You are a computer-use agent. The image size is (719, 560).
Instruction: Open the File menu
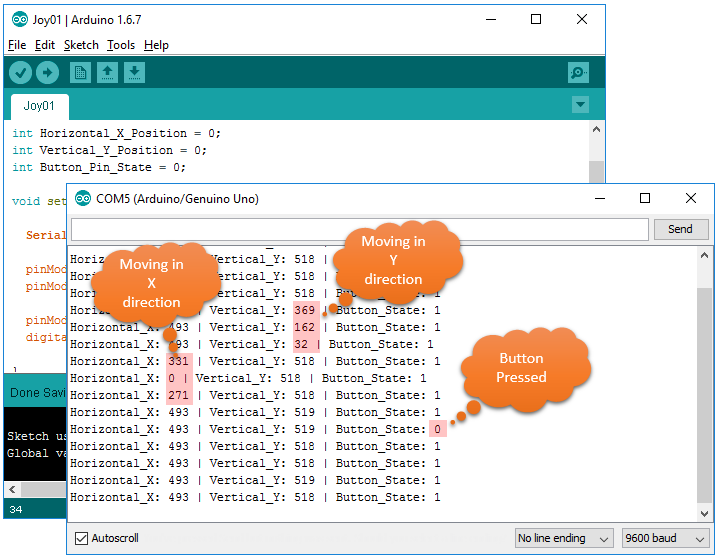pyautogui.click(x=17, y=45)
